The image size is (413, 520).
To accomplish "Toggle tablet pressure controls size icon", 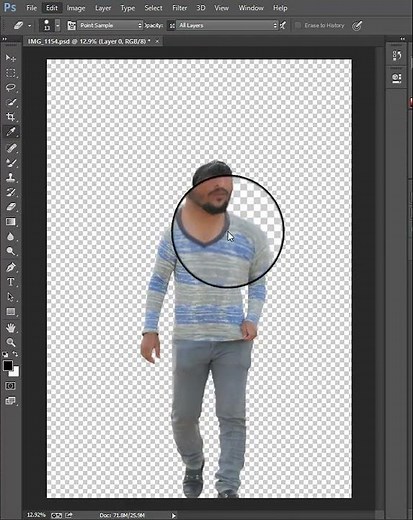I will pyautogui.click(x=357, y=25).
